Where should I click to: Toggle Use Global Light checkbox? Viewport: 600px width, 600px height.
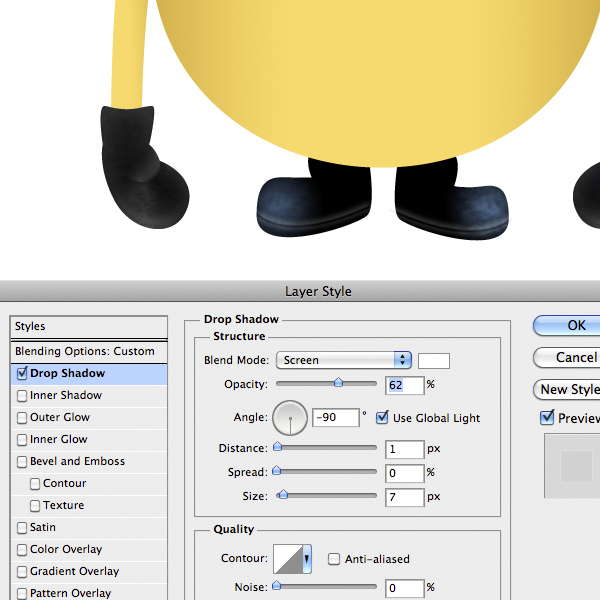click(382, 418)
